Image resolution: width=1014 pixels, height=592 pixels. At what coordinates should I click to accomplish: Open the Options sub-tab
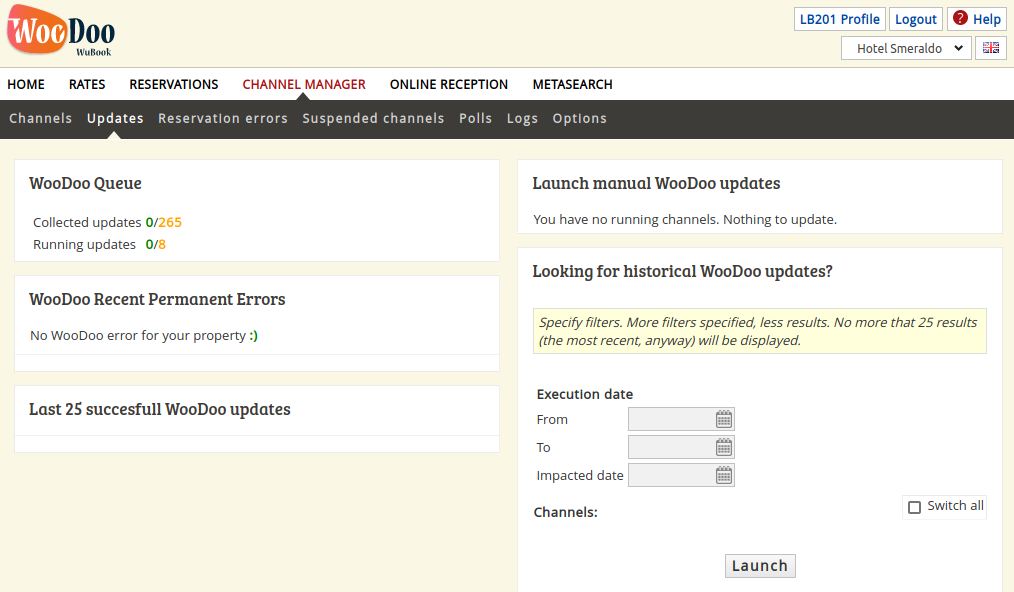(579, 118)
